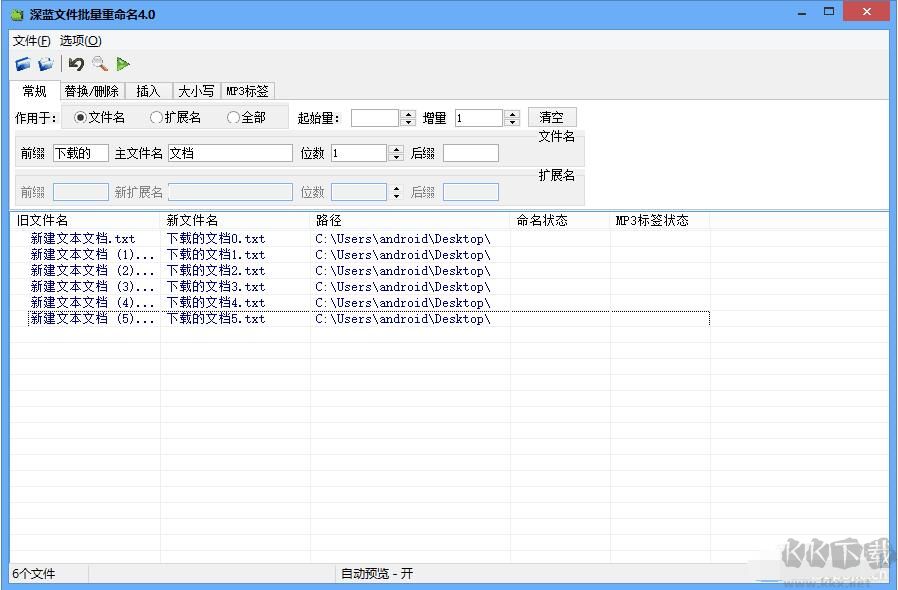Select the 文件名 radio button
898x590 pixels.
click(99, 117)
